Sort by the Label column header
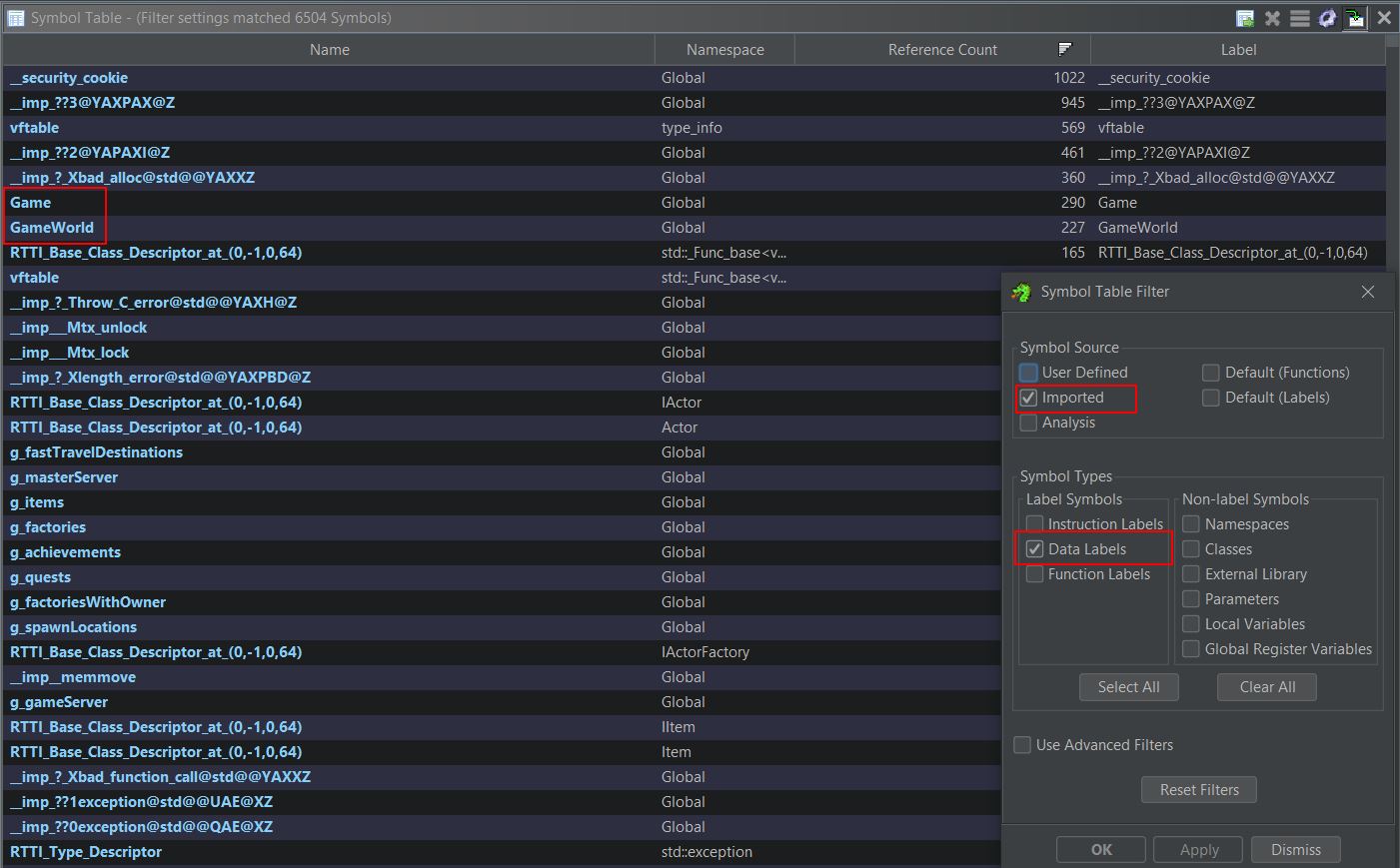This screenshot has width=1400, height=868. 1238,50
